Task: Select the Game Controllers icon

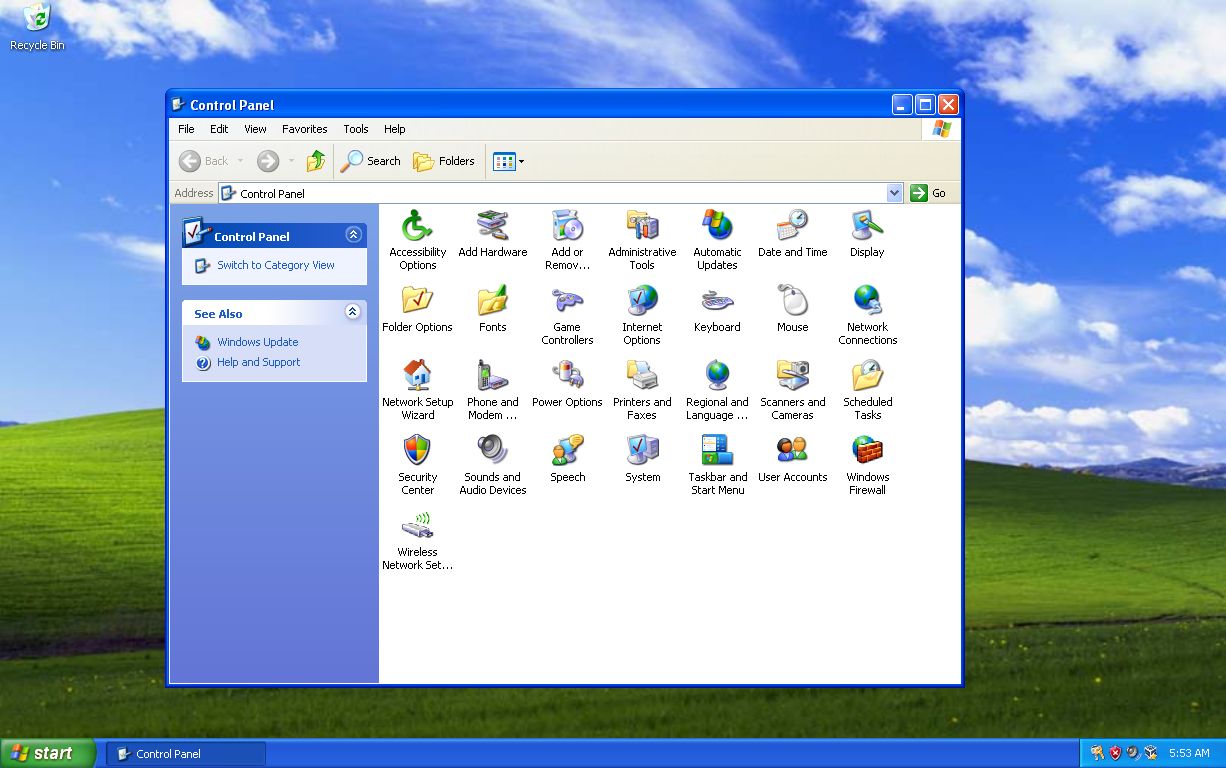Action: pos(567,301)
